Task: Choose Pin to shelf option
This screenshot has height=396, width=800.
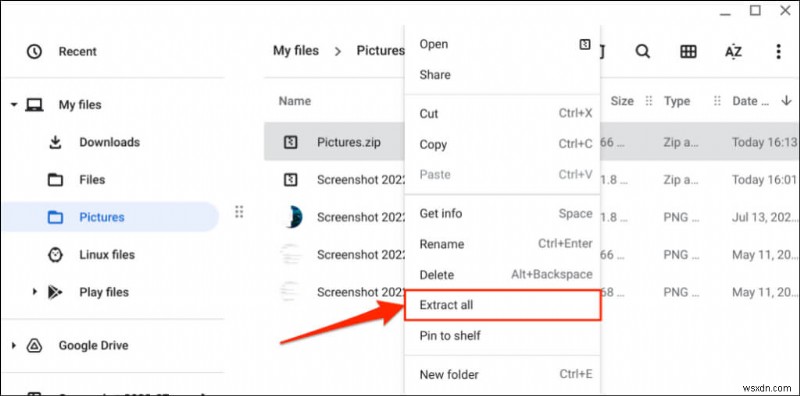Action: point(450,336)
